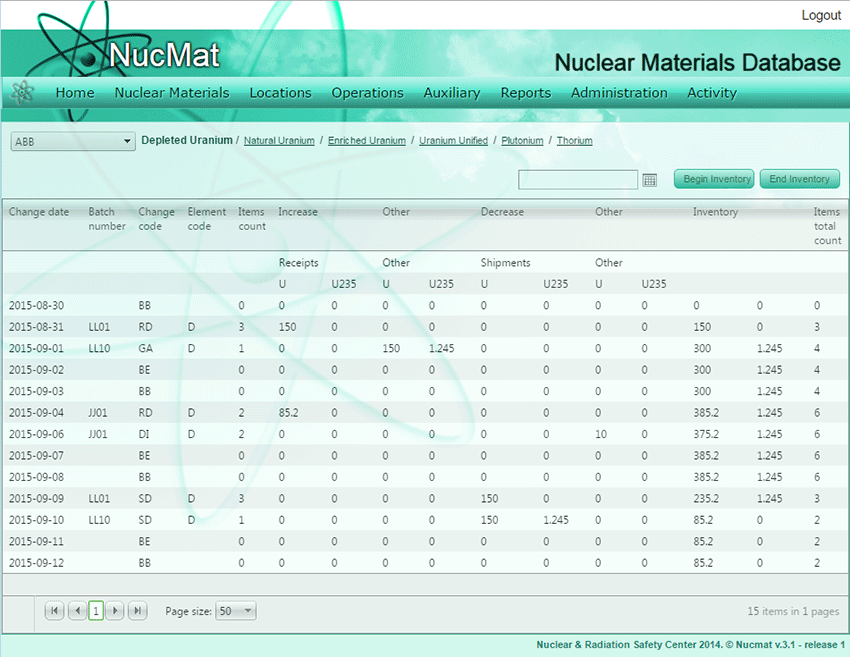
Task: Open the Nuclear Materials menu
Action: coord(172,93)
